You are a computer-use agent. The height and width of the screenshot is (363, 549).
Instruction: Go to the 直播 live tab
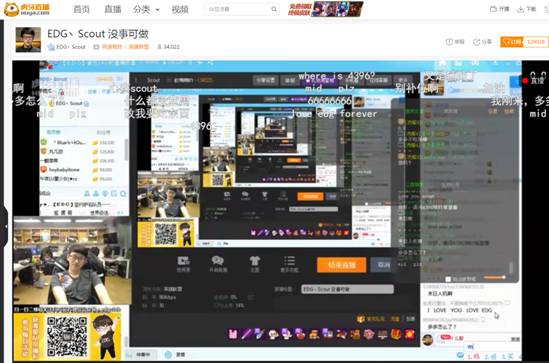113,9
